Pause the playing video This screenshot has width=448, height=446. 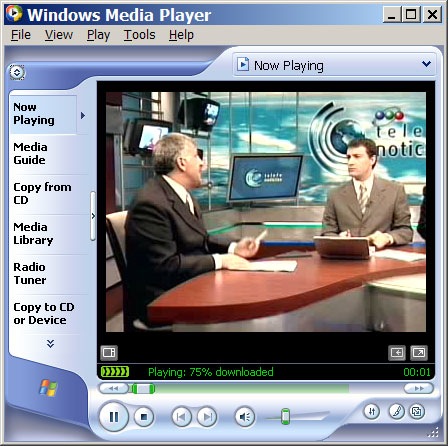(x=114, y=417)
